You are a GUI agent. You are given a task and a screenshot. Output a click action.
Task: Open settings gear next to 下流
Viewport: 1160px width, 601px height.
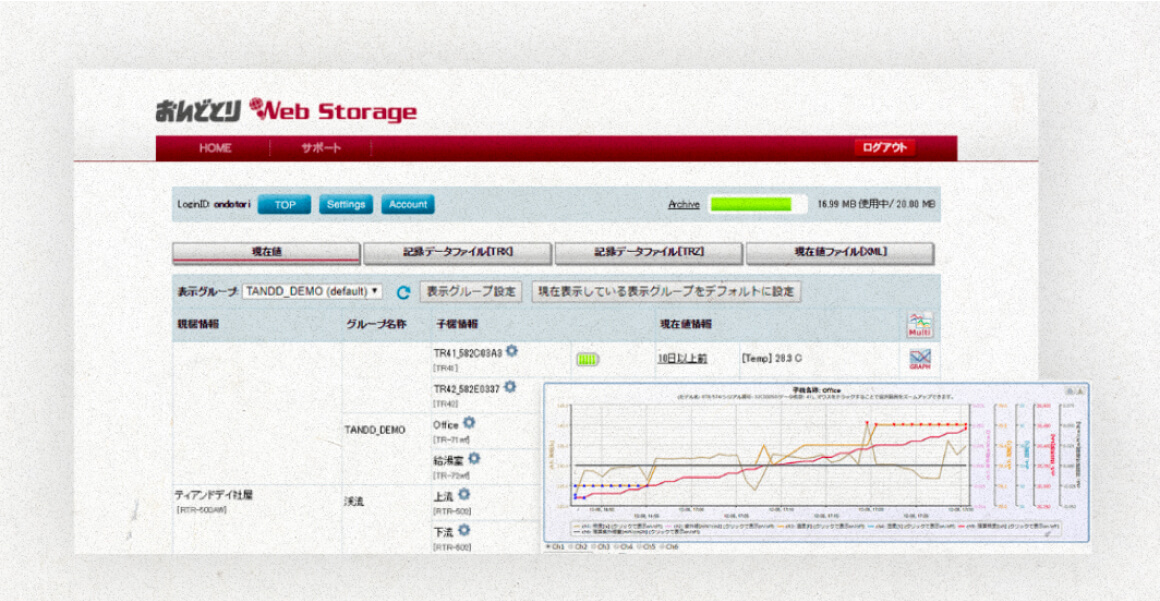tap(464, 530)
